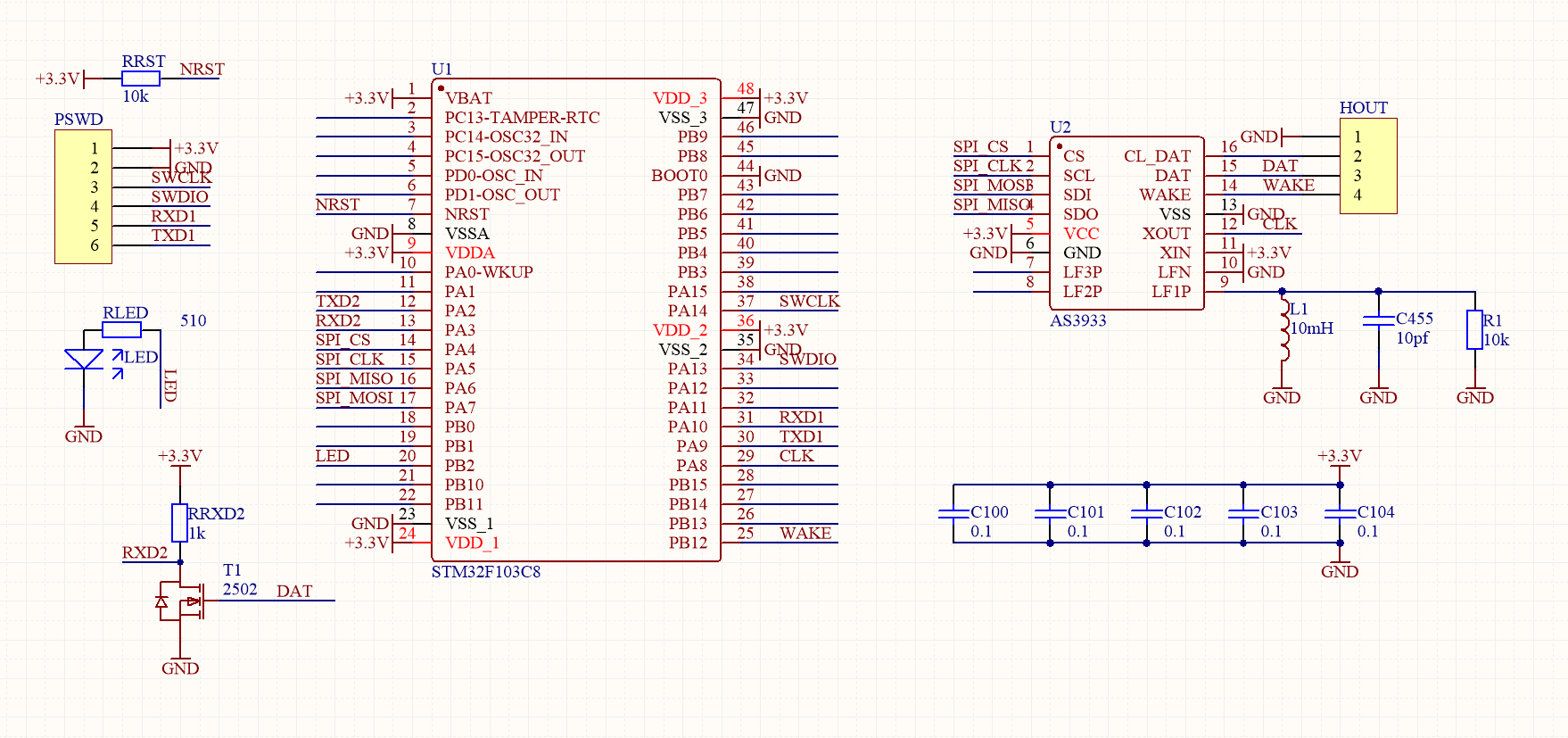Viewport: 1568px width, 738px height.
Task: Select the T1 2502 MOSFET symbol
Action: [180, 601]
